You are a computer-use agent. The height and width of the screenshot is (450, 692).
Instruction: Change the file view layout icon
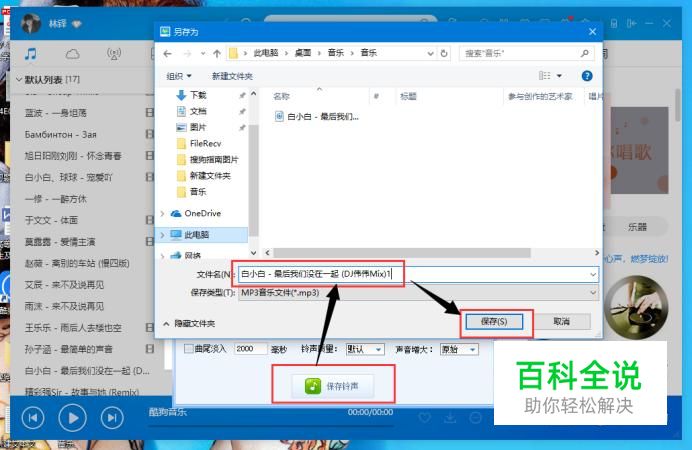[545, 76]
